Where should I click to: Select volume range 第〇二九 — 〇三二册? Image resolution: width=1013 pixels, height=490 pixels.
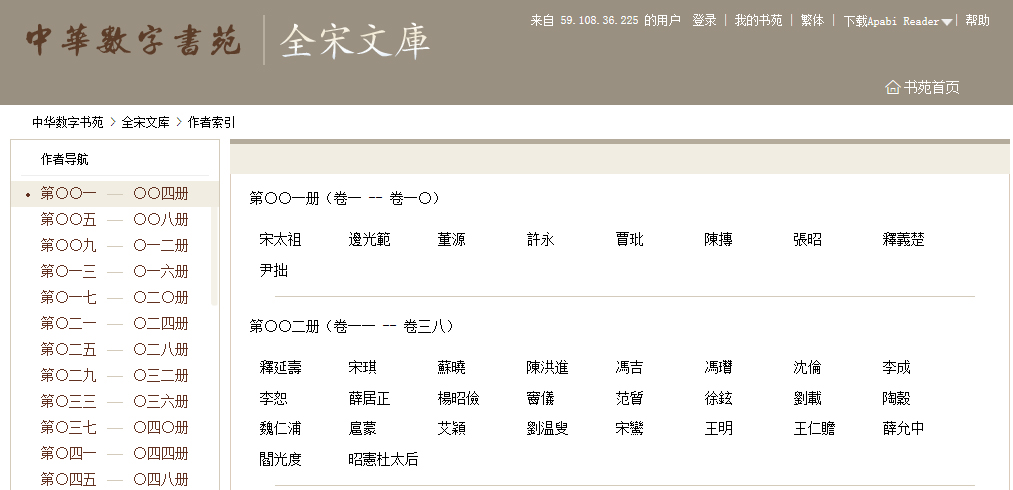click(x=114, y=376)
